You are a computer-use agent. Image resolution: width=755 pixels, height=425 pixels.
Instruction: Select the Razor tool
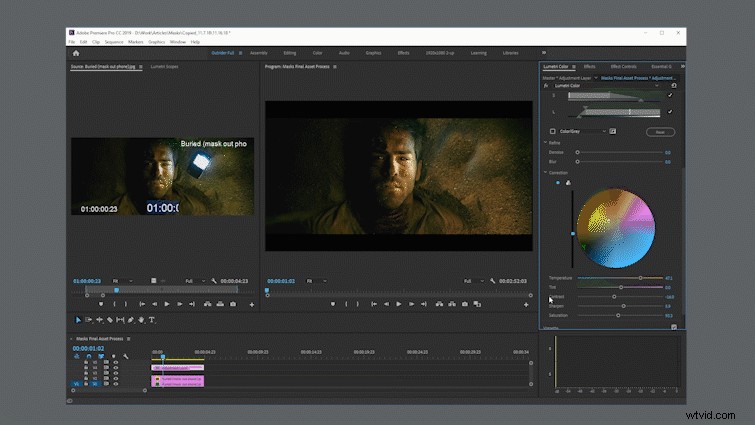(x=110, y=320)
